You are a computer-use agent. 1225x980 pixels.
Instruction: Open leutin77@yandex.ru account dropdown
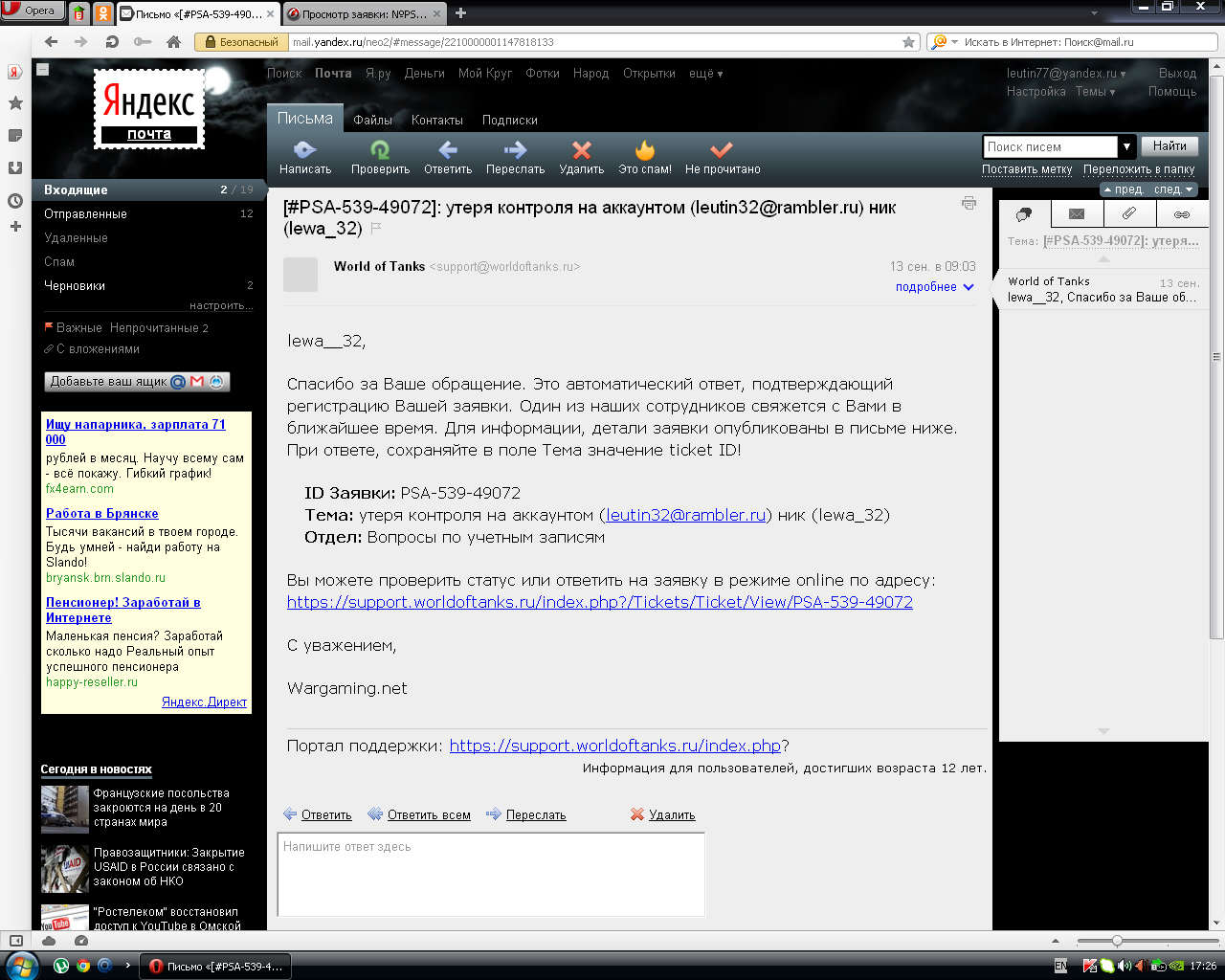pyautogui.click(x=1066, y=74)
